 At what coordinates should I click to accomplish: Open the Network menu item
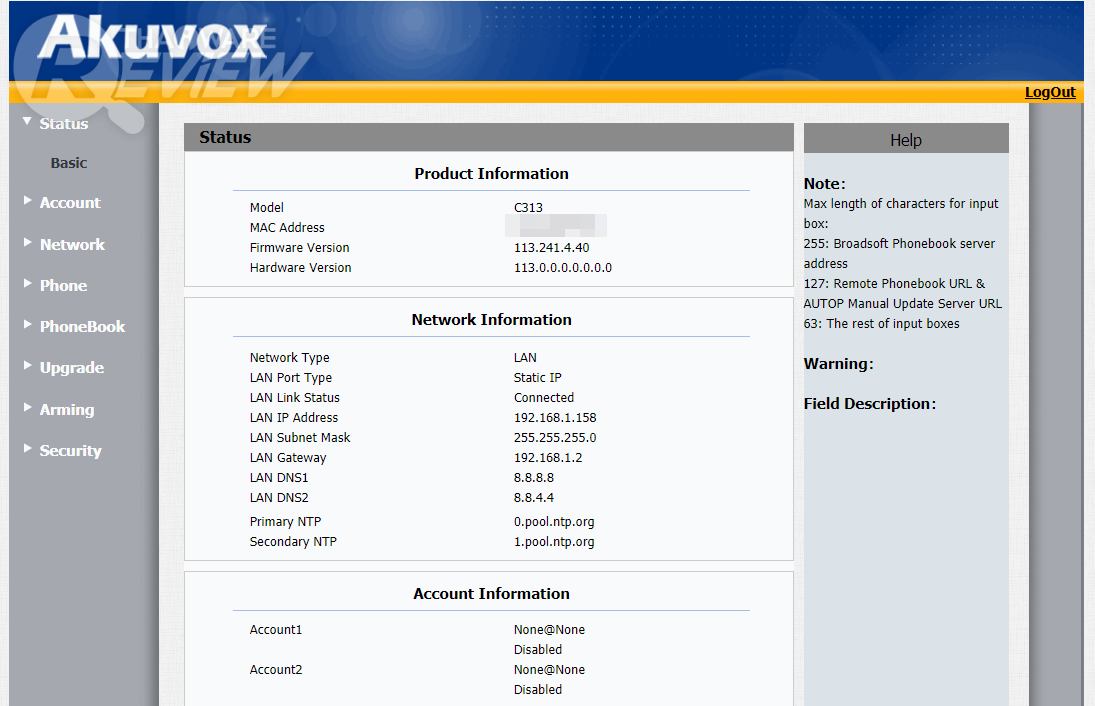pos(72,245)
